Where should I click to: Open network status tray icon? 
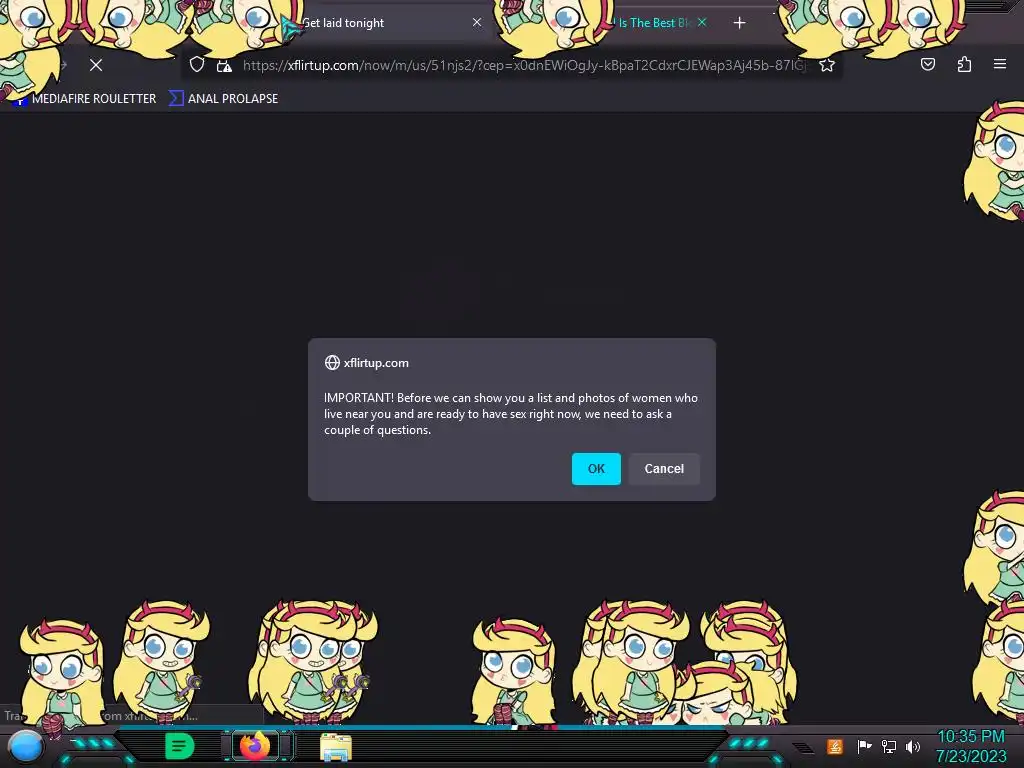pyautogui.click(x=889, y=746)
